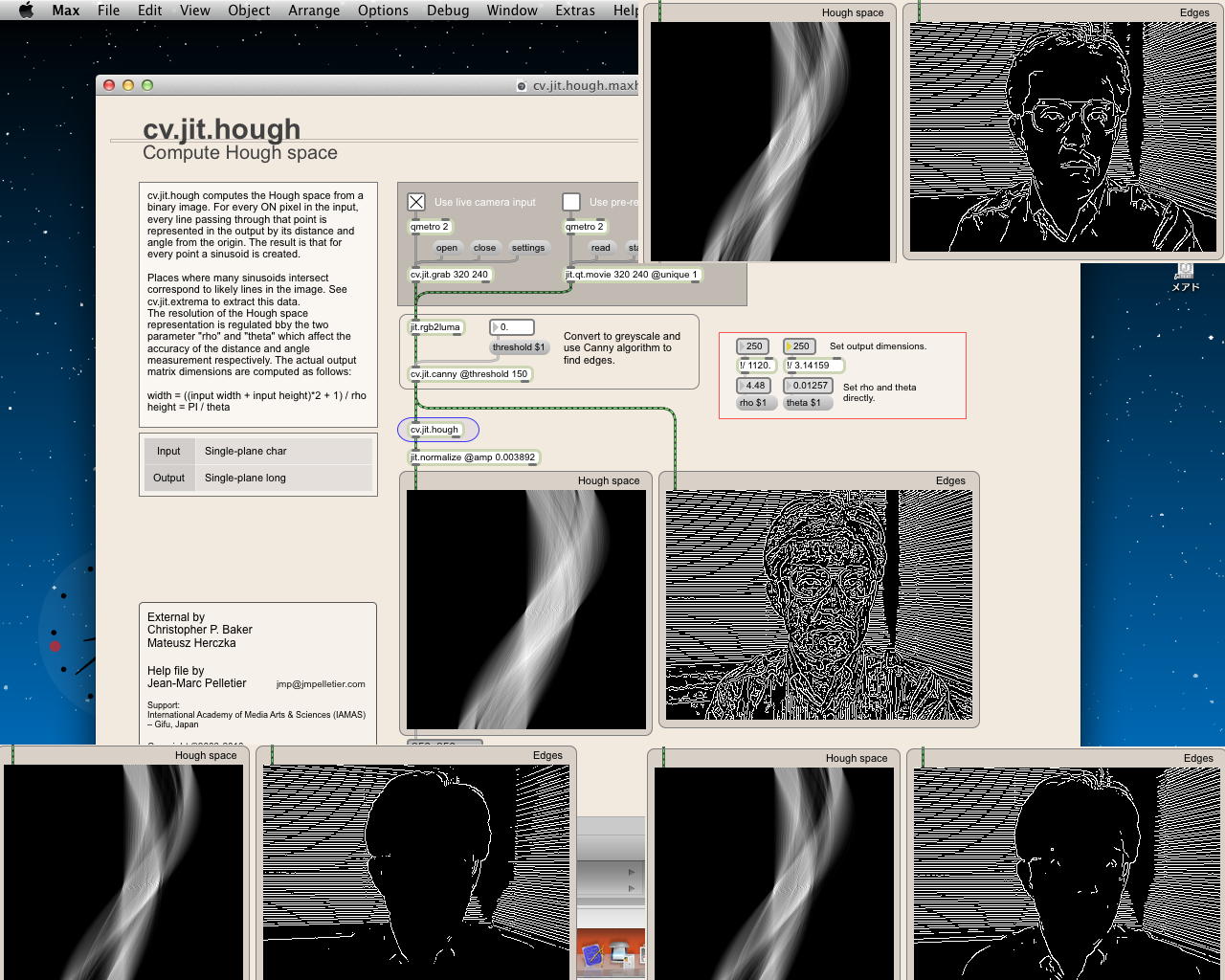Image resolution: width=1225 pixels, height=980 pixels.
Task: Click the 'settings' message box
Action: coord(527,248)
